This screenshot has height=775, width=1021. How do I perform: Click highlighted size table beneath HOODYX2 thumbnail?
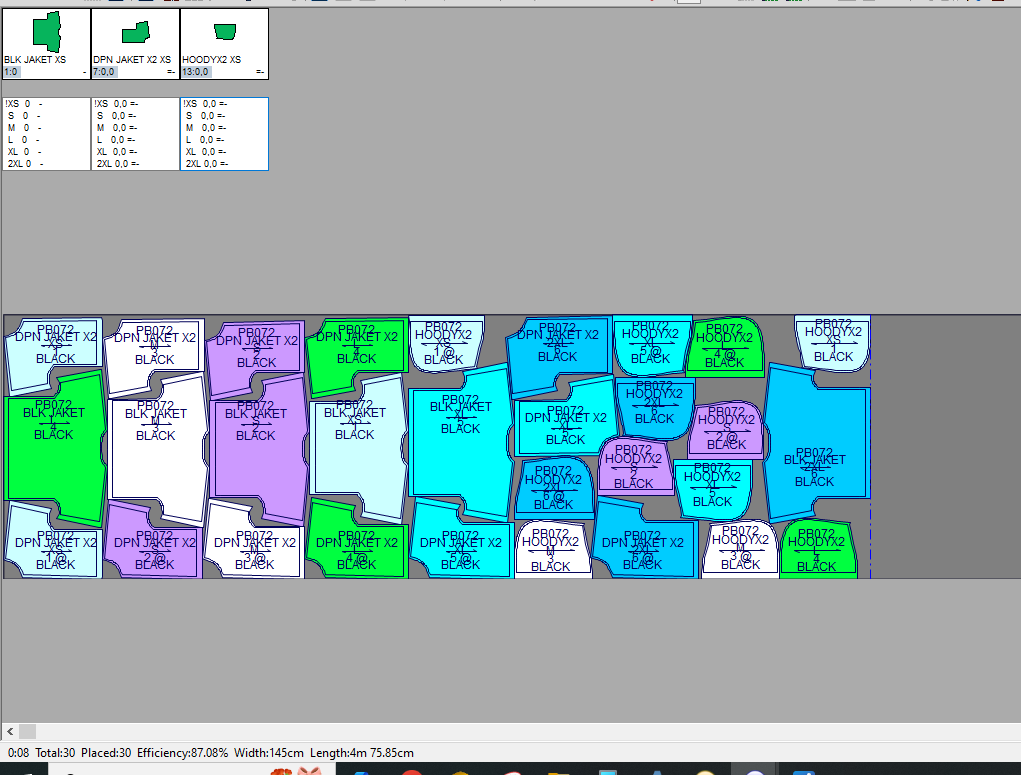pyautogui.click(x=224, y=134)
